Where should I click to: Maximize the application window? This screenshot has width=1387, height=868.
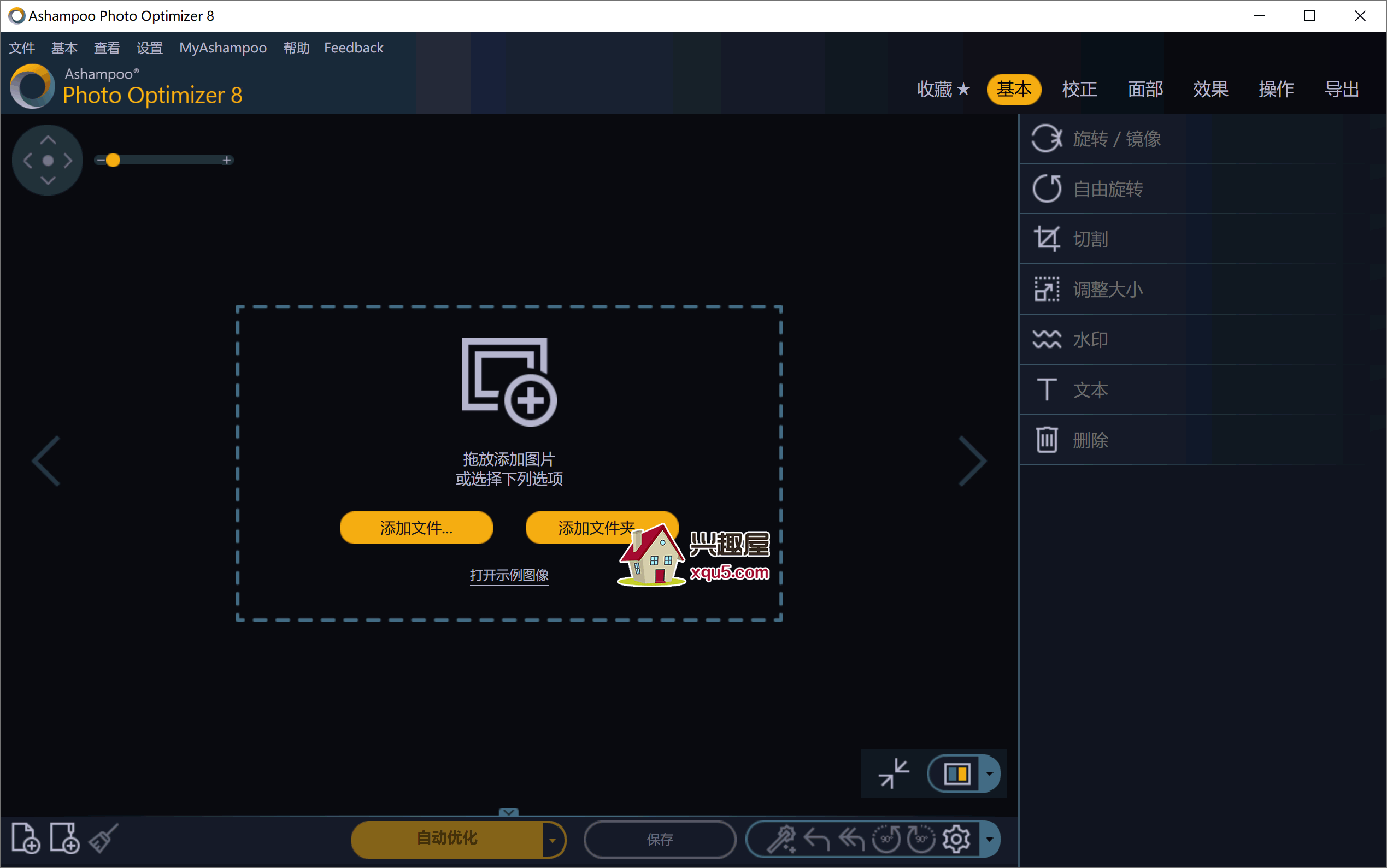click(1309, 15)
